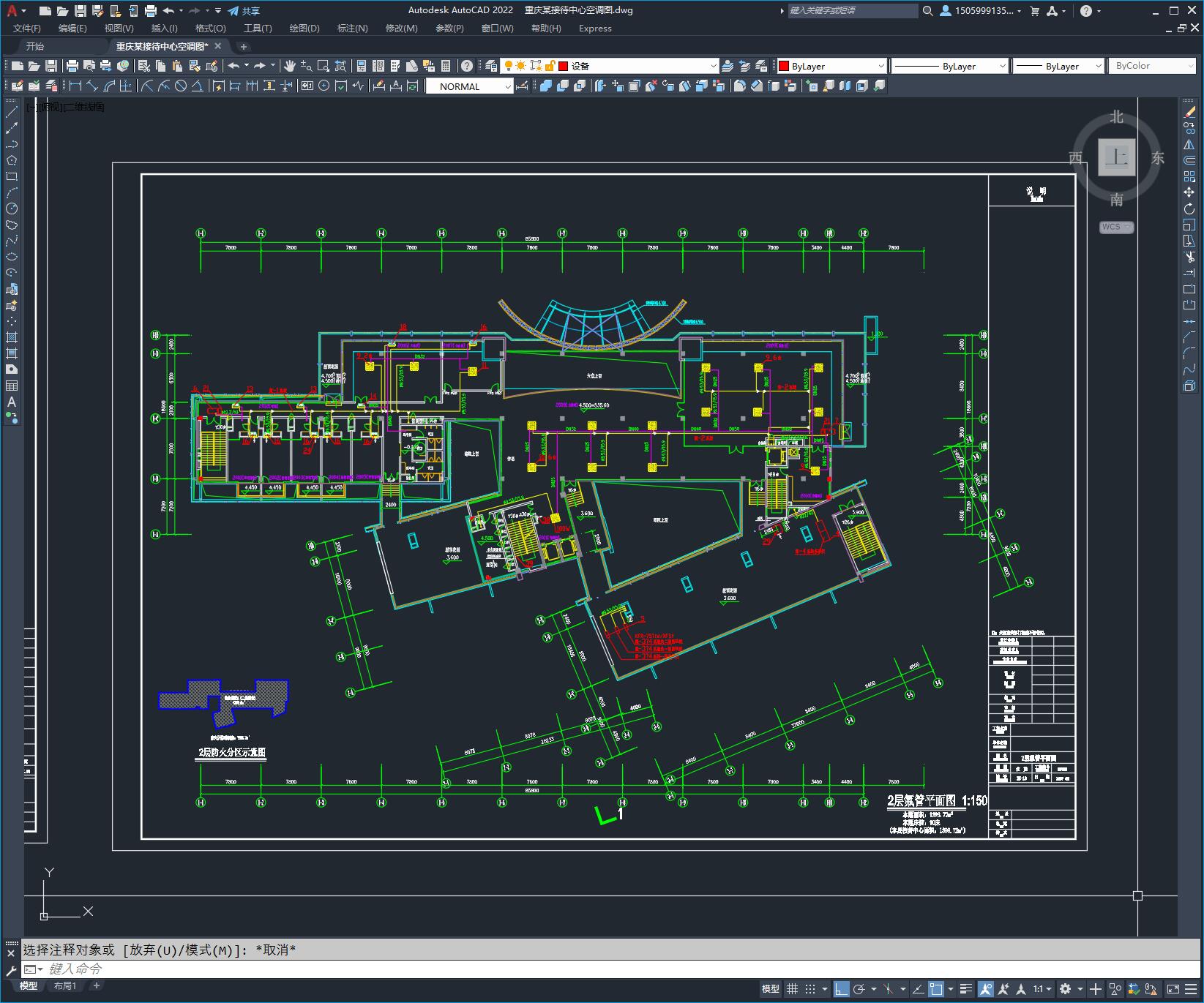Click the search magnifier icon in title bar
1204x1003 pixels.
(x=927, y=11)
